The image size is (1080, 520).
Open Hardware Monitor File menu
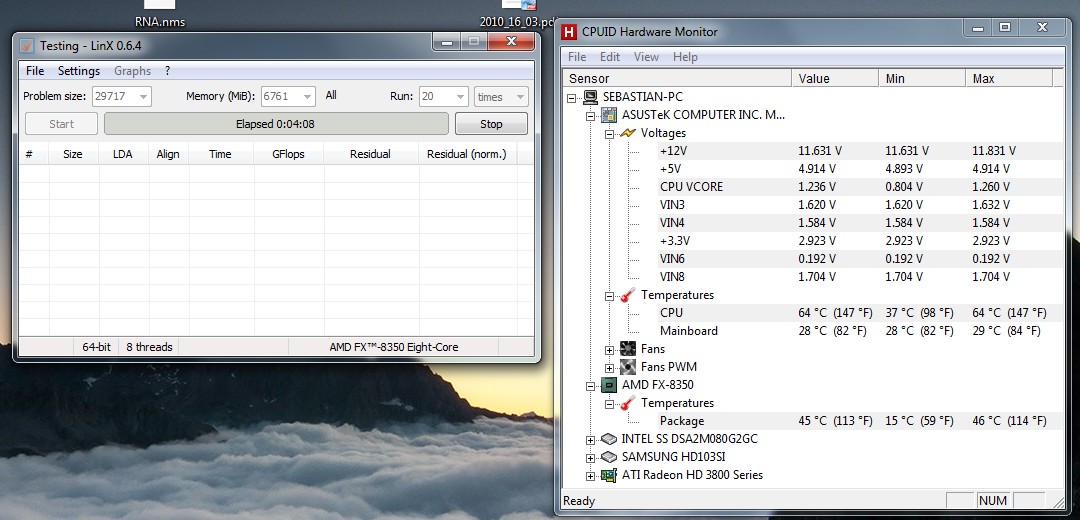(577, 56)
